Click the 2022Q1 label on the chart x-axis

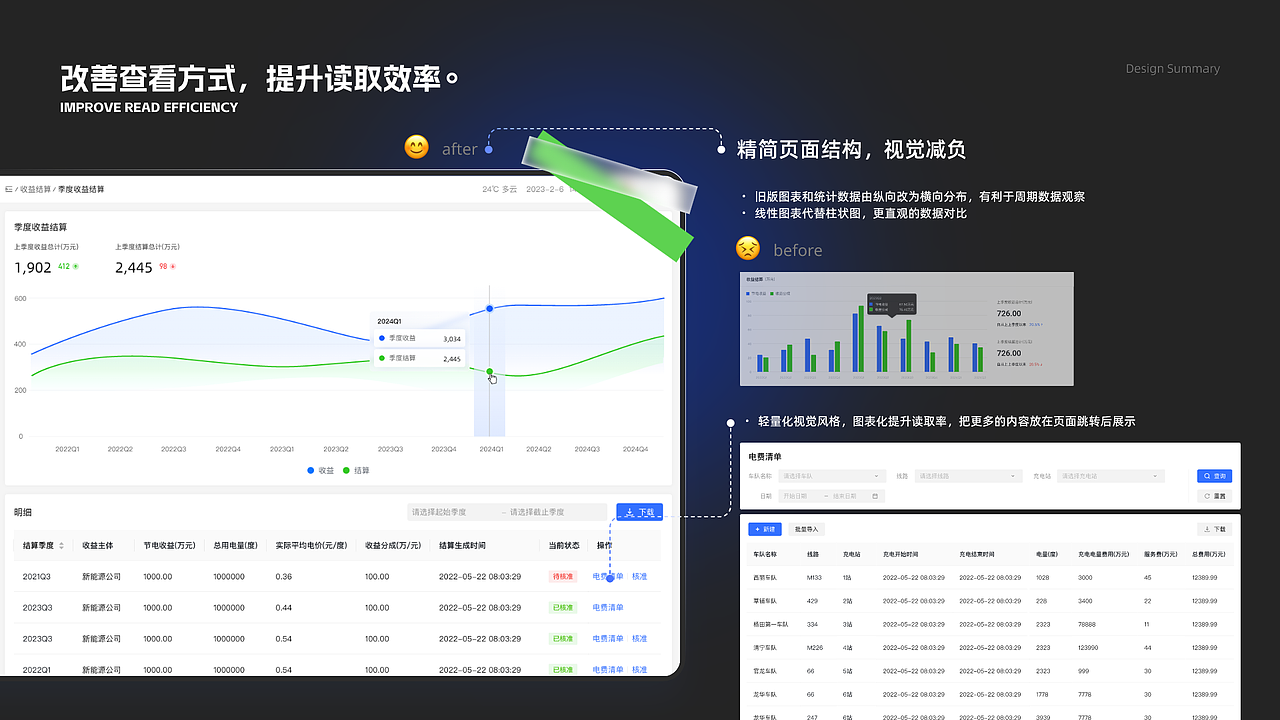[x=67, y=450]
